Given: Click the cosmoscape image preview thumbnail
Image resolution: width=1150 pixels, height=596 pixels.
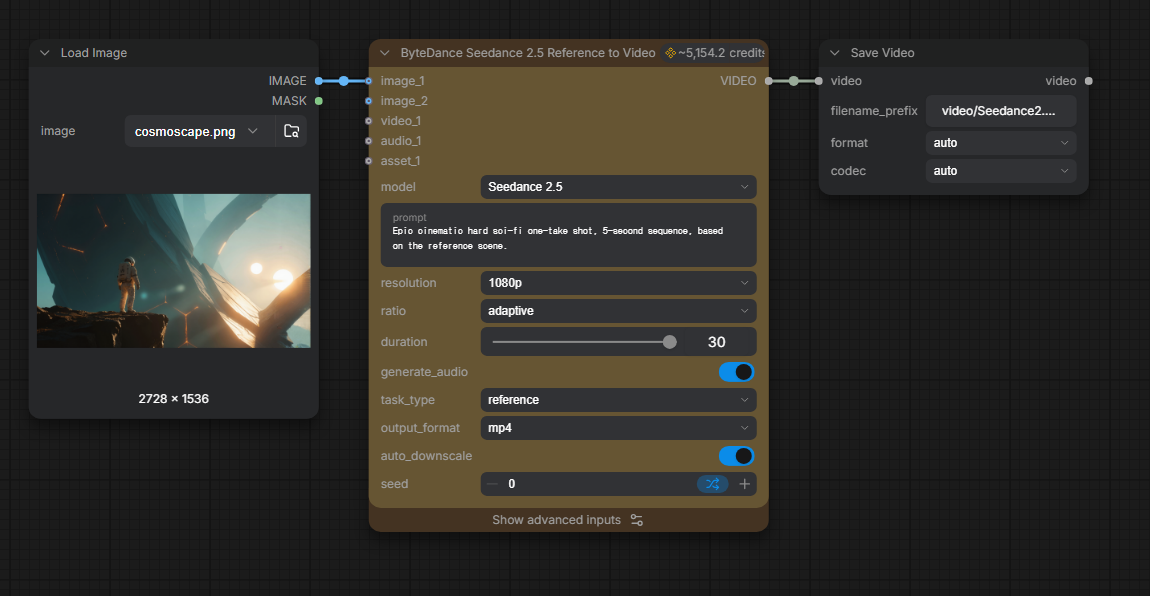Looking at the screenshot, I should click(x=174, y=271).
